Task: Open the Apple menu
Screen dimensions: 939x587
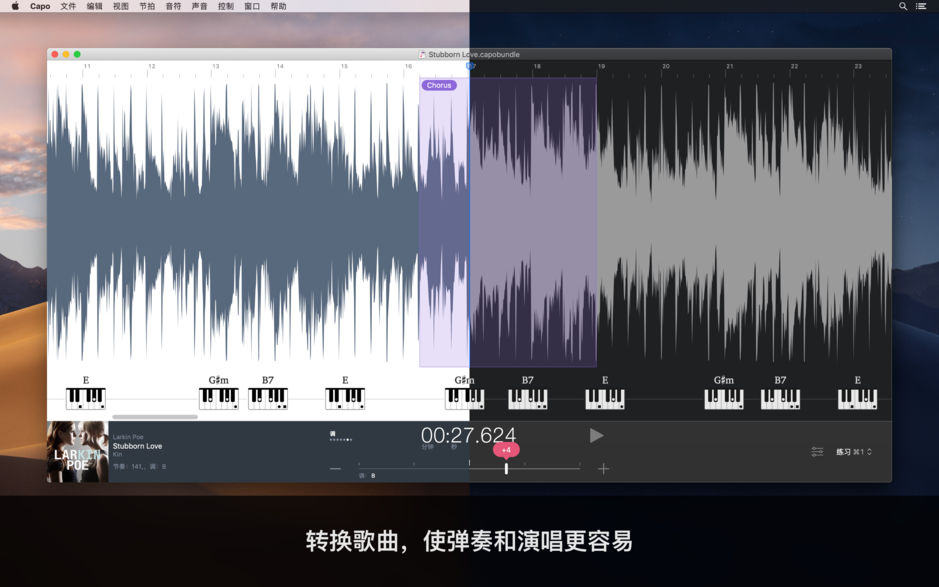Action: tap(14, 6)
